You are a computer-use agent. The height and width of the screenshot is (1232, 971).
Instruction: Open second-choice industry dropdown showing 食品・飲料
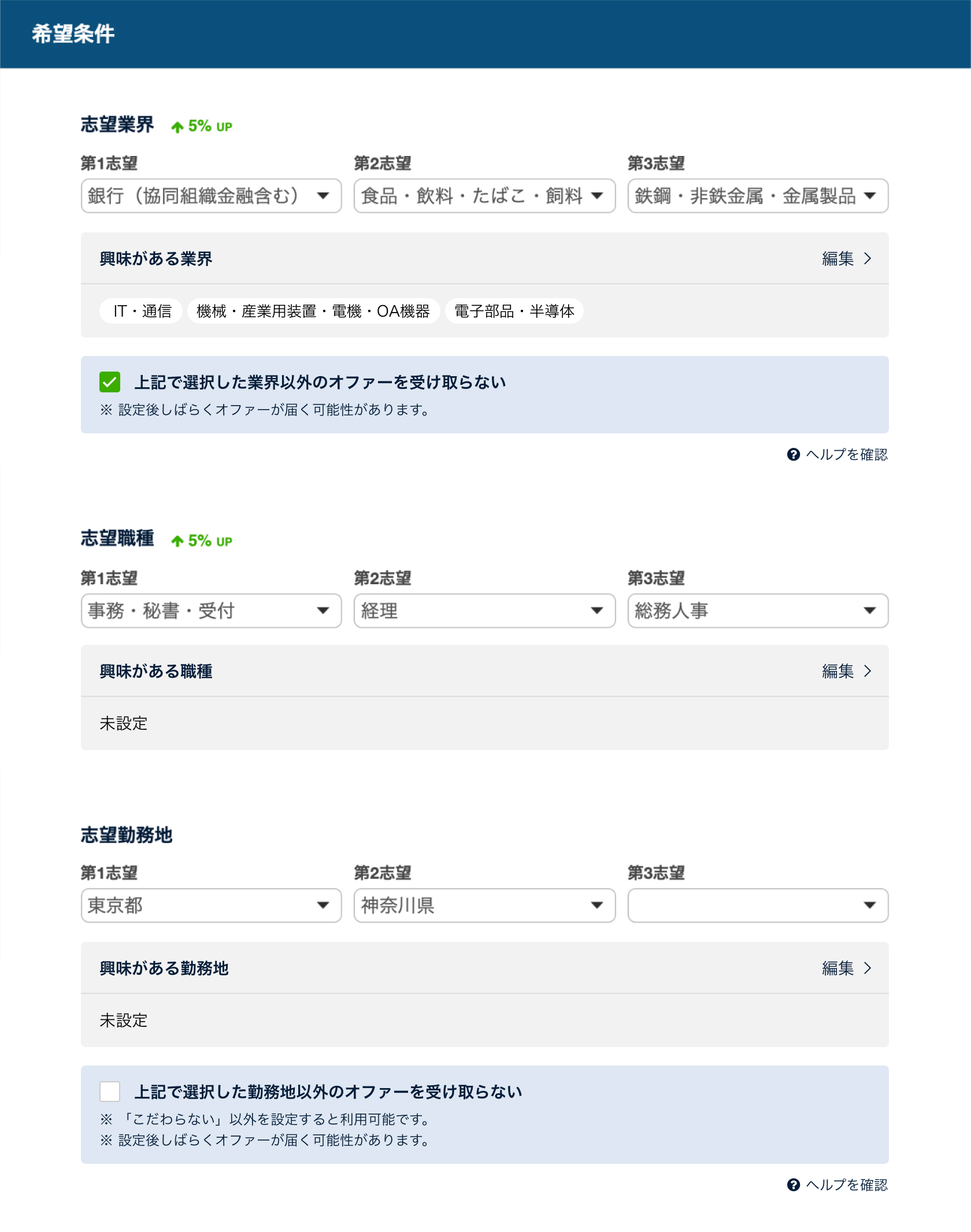484,196
